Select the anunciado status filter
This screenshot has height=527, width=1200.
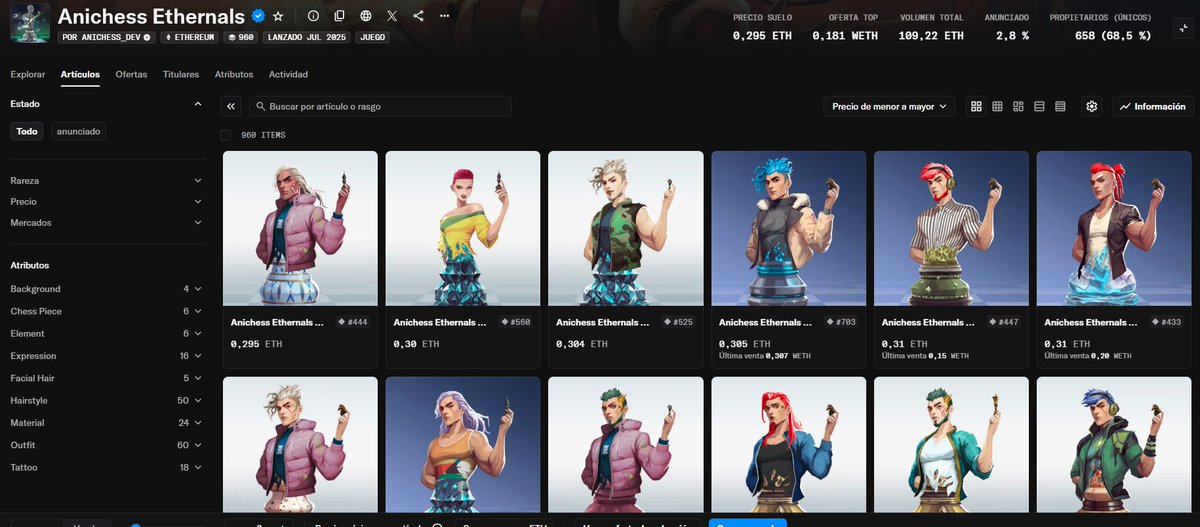[x=78, y=131]
